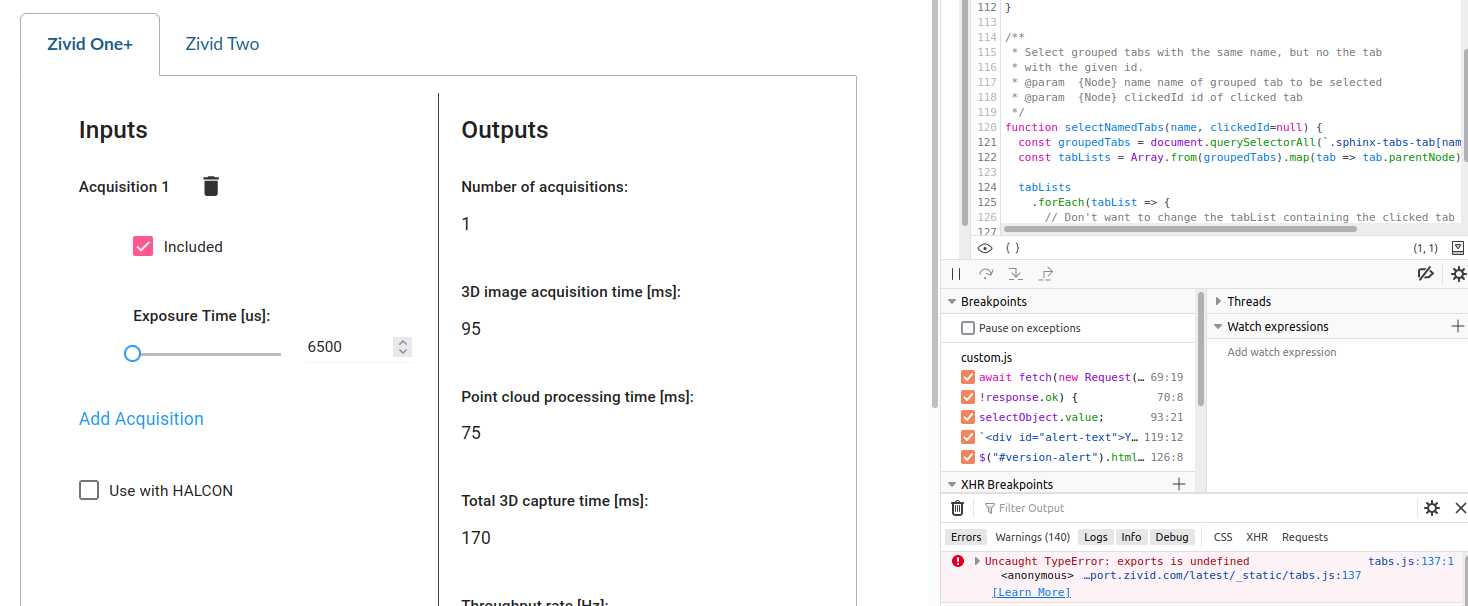Toggle the CSS console filter
Viewport: 1468px width, 606px height.
[x=1223, y=537]
